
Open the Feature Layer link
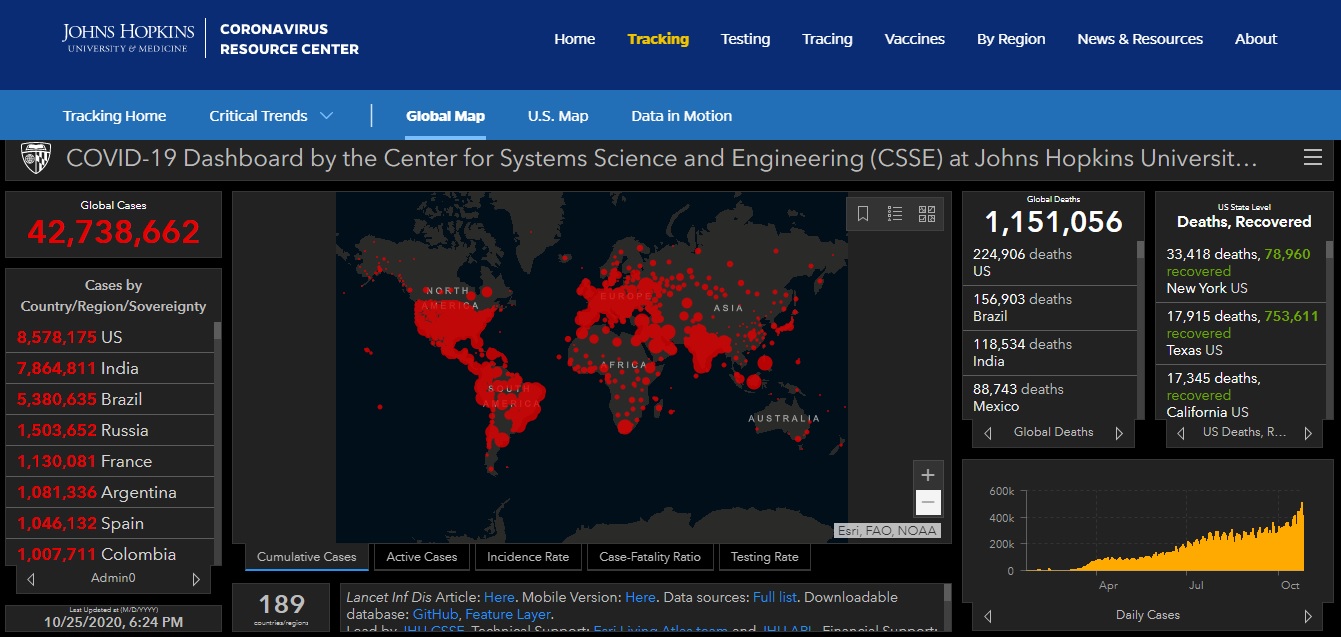(x=509, y=614)
